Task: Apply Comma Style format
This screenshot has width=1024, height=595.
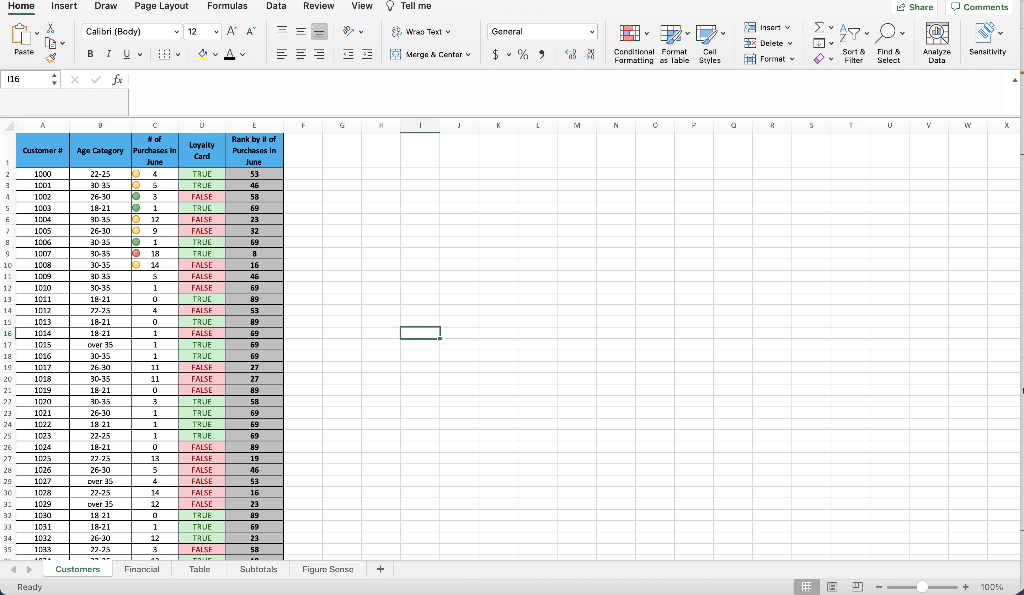Action: 541,54
